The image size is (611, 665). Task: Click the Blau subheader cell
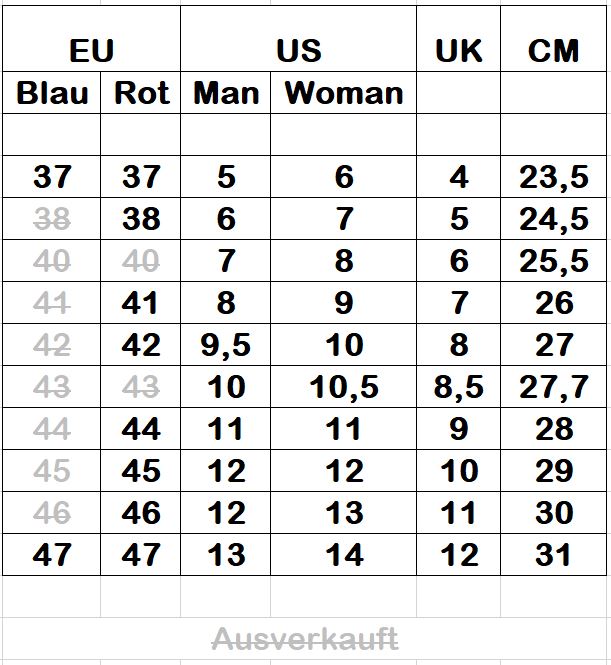pos(52,92)
